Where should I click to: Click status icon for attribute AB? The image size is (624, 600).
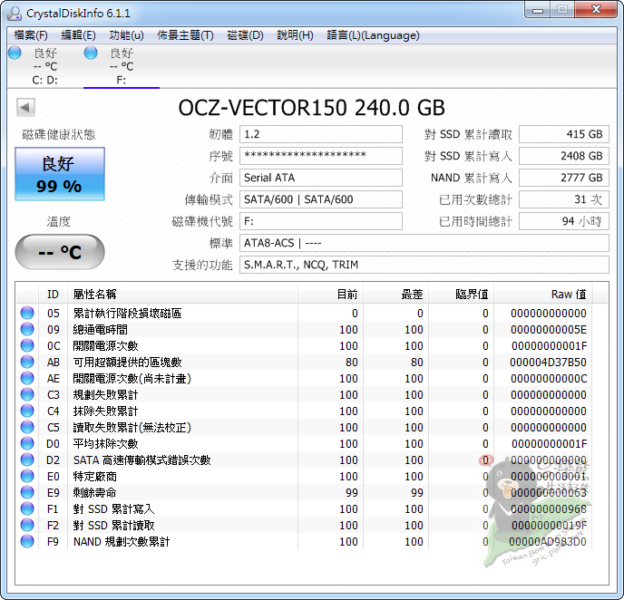pos(27,362)
